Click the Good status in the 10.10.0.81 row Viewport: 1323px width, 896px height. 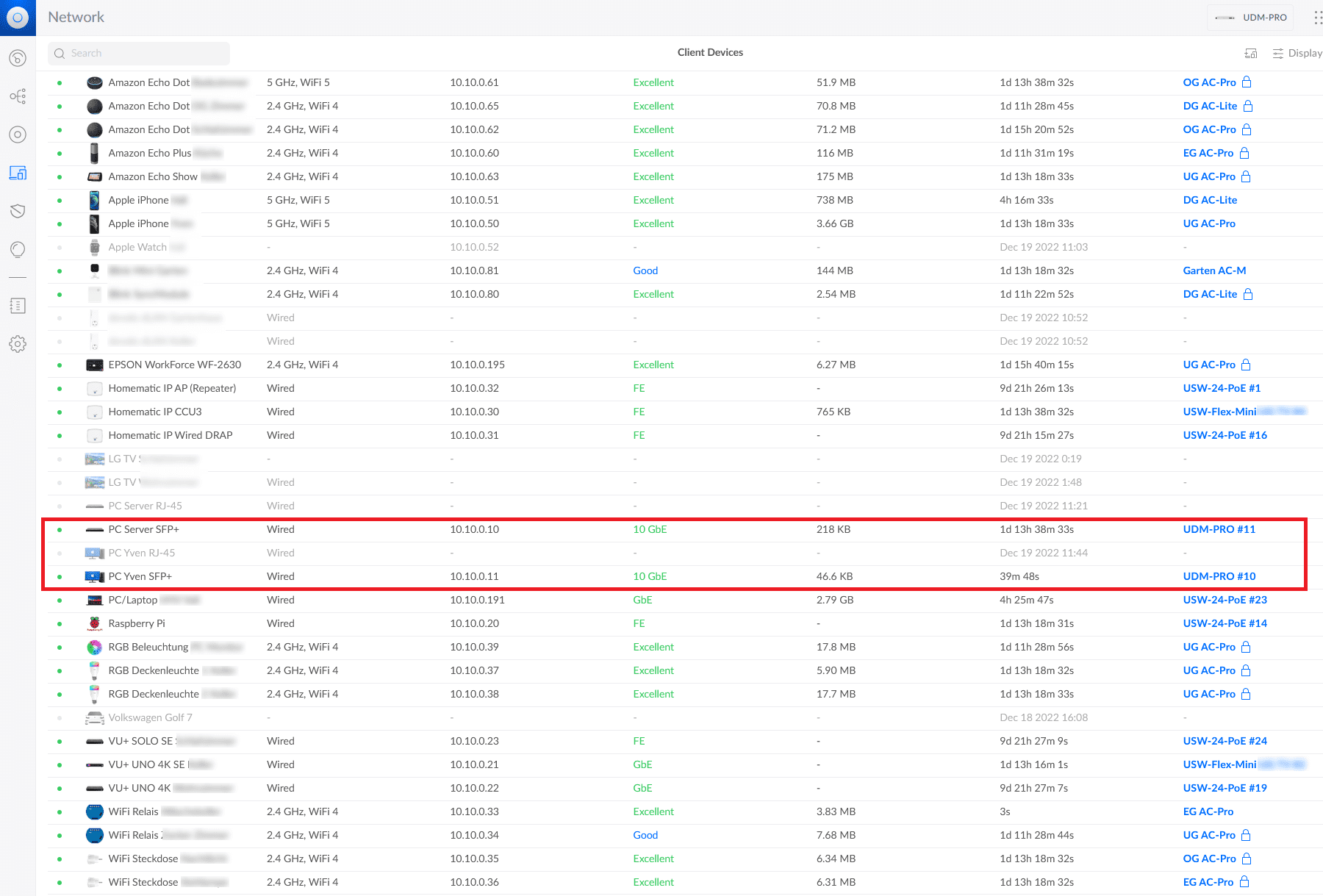(x=645, y=270)
